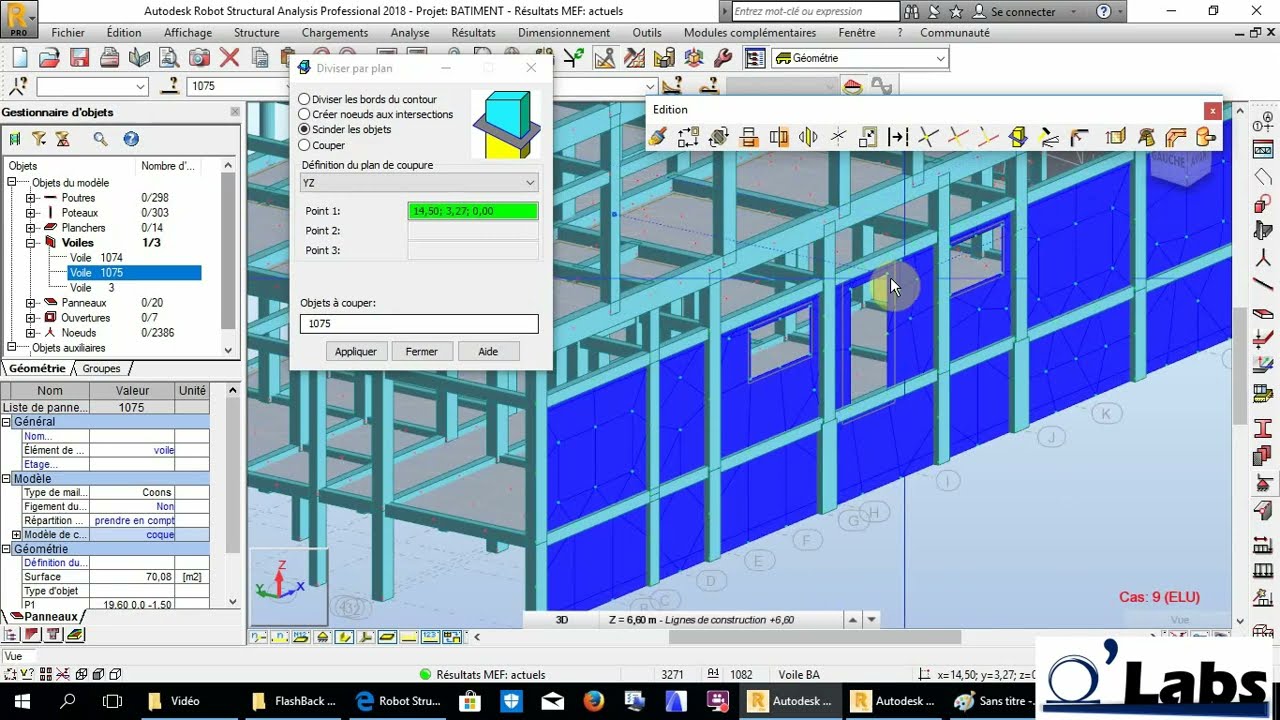This screenshot has width=1280, height=720.
Task: Select the rotate tool in Edition toolbar
Action: click(x=718, y=137)
